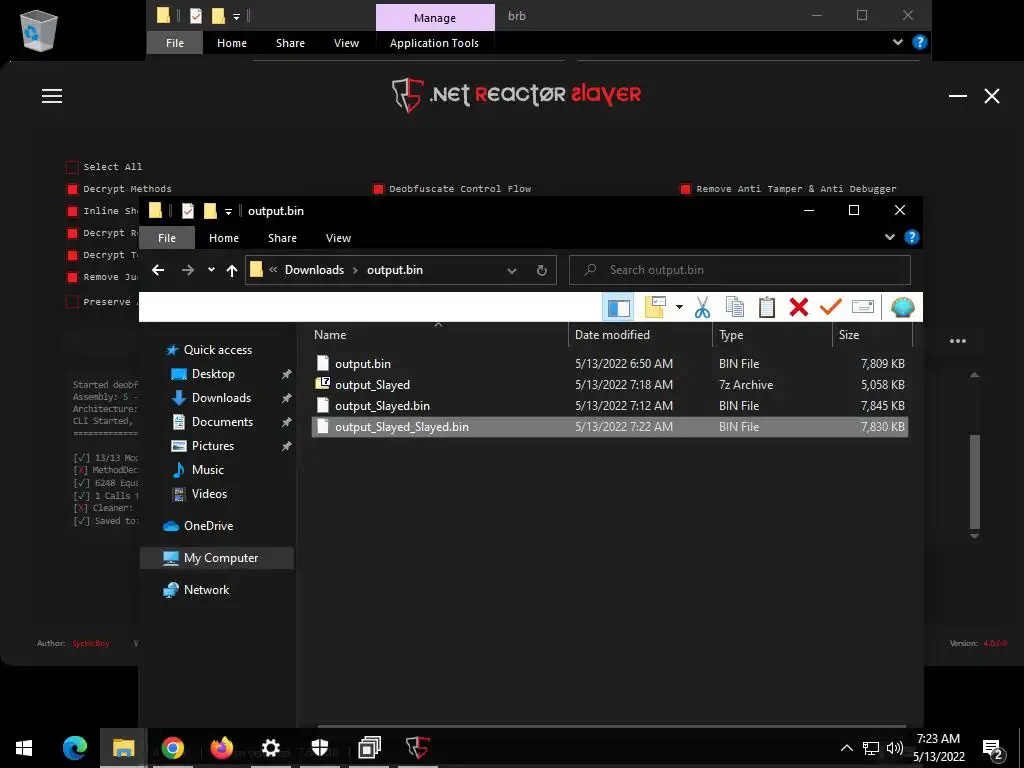Open Firefox from the taskbar
Screen dimensions: 1024x768
[x=221, y=747]
